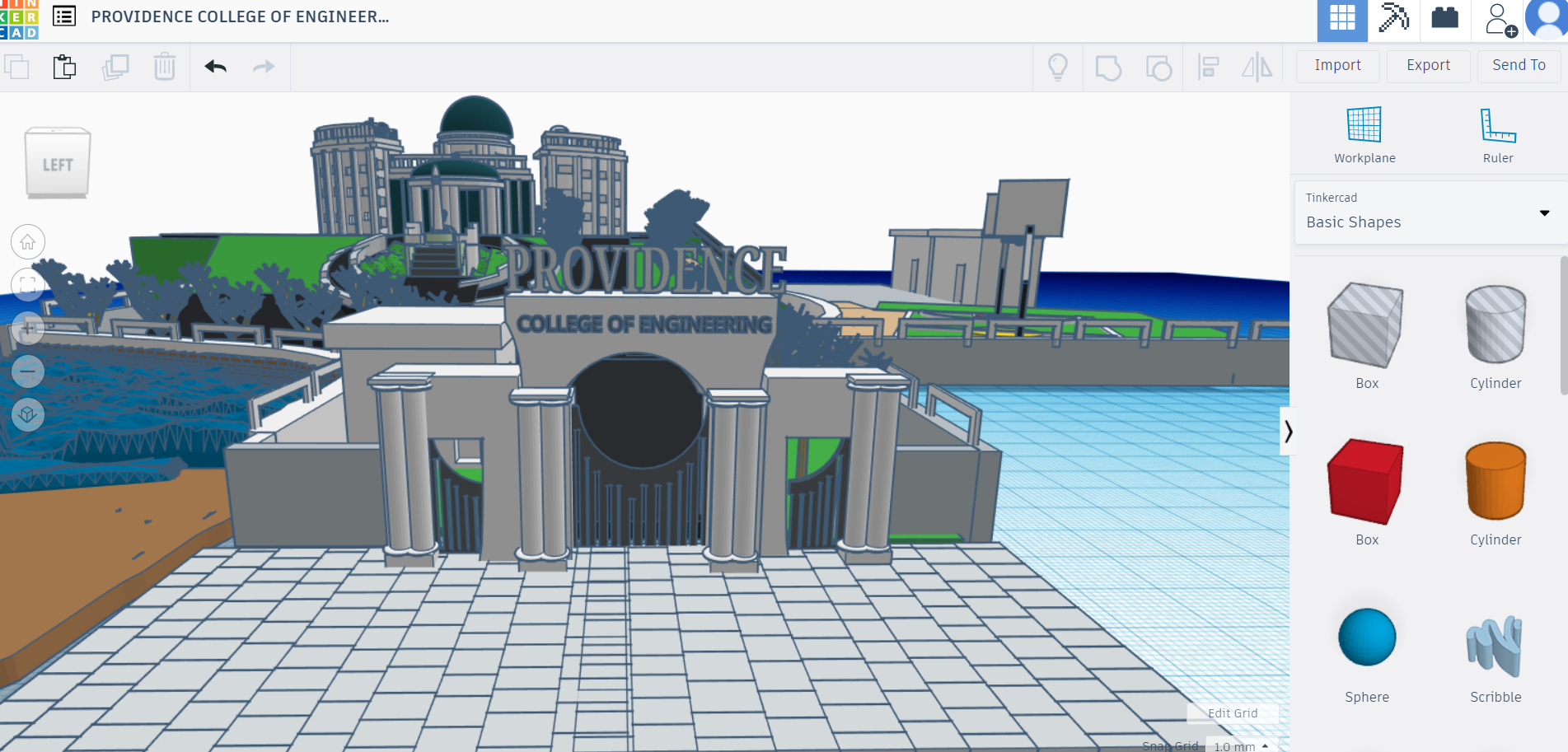The height and width of the screenshot is (752, 1568).
Task: Click the Group shapes icon
Action: (x=1108, y=68)
